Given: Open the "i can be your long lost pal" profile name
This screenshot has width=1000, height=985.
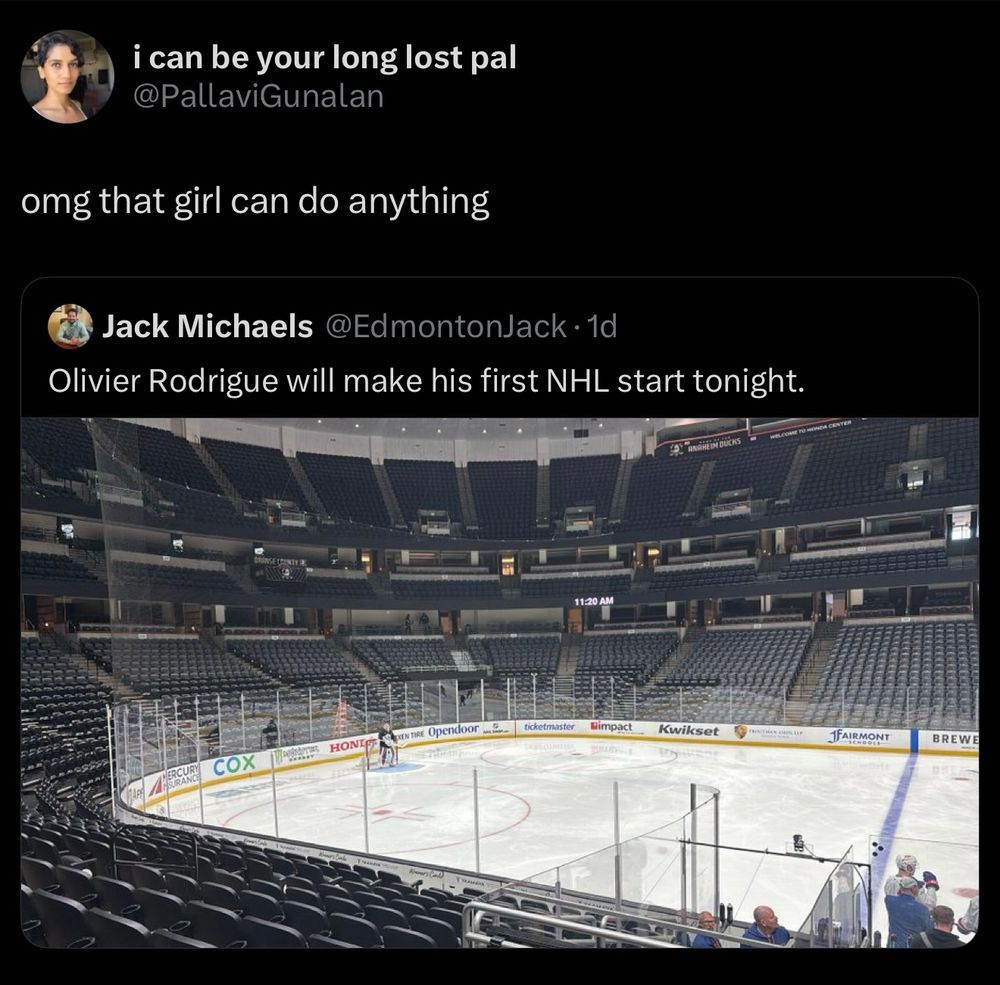Looking at the screenshot, I should 325,58.
